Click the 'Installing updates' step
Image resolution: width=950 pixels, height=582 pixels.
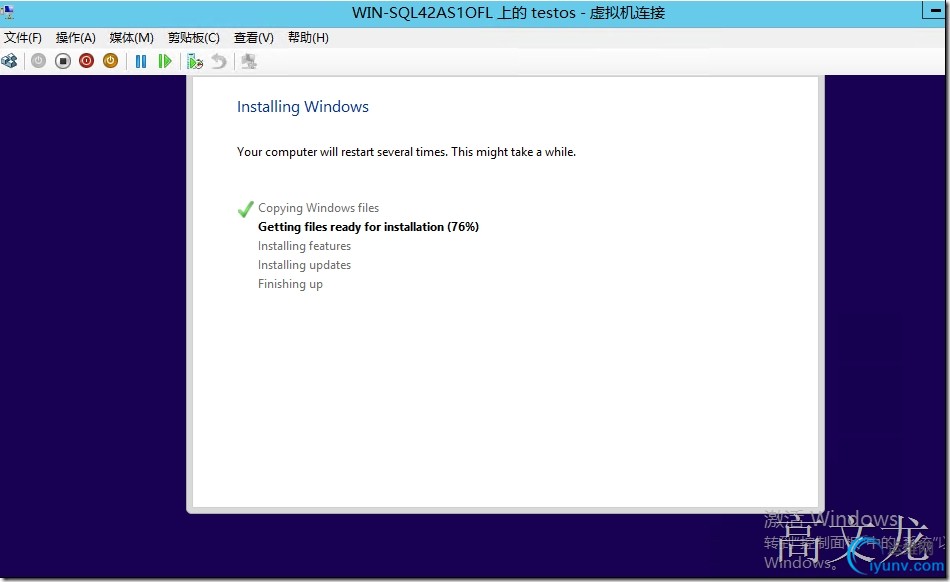tap(304, 265)
